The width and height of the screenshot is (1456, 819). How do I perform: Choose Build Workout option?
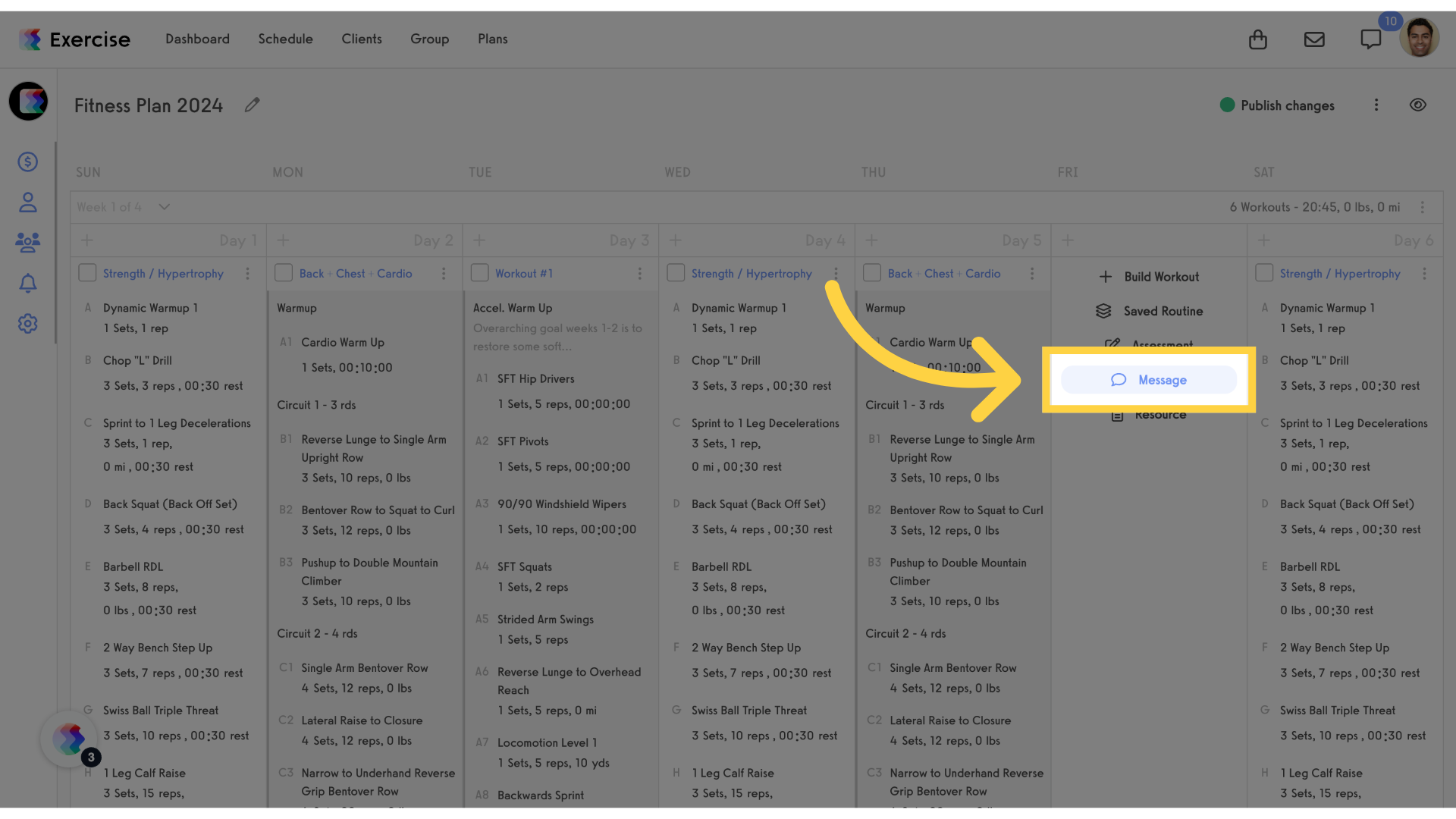(1149, 277)
